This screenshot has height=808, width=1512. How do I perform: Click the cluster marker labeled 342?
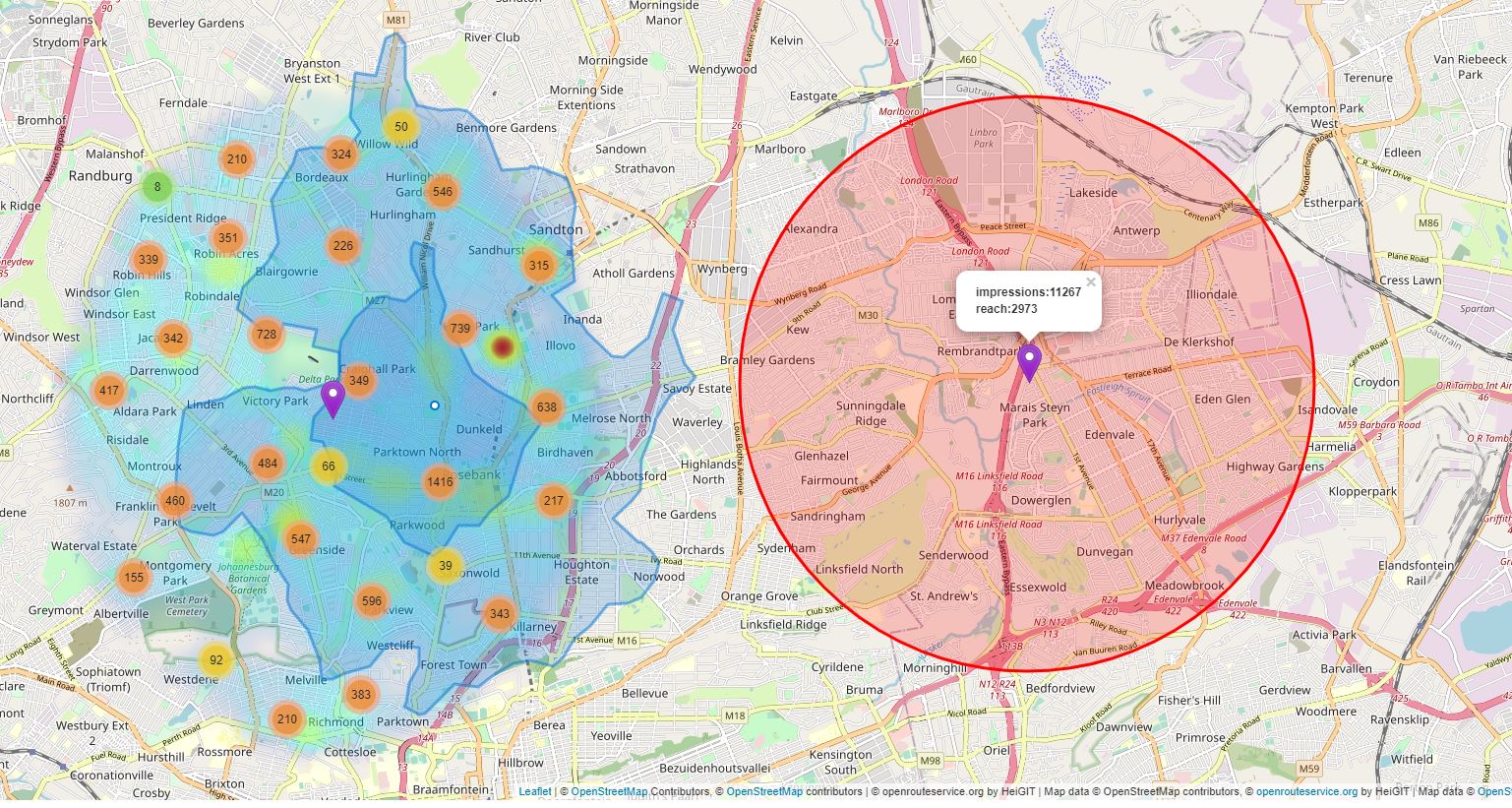point(173,338)
